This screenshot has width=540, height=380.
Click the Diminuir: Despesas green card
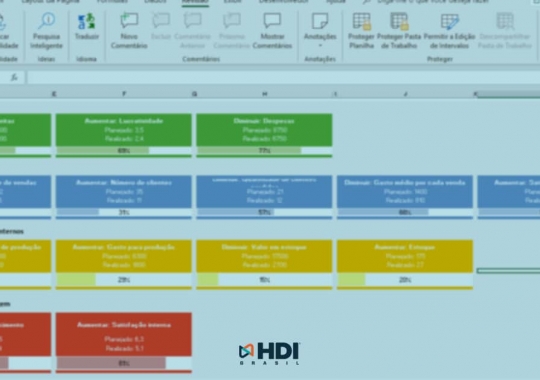click(x=264, y=130)
